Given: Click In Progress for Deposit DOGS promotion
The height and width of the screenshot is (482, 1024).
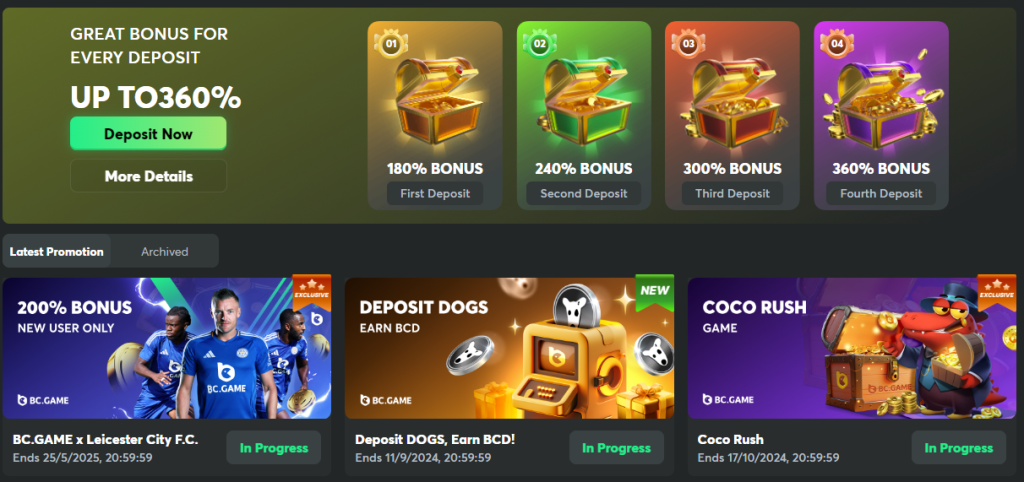Looking at the screenshot, I should pyautogui.click(x=616, y=448).
